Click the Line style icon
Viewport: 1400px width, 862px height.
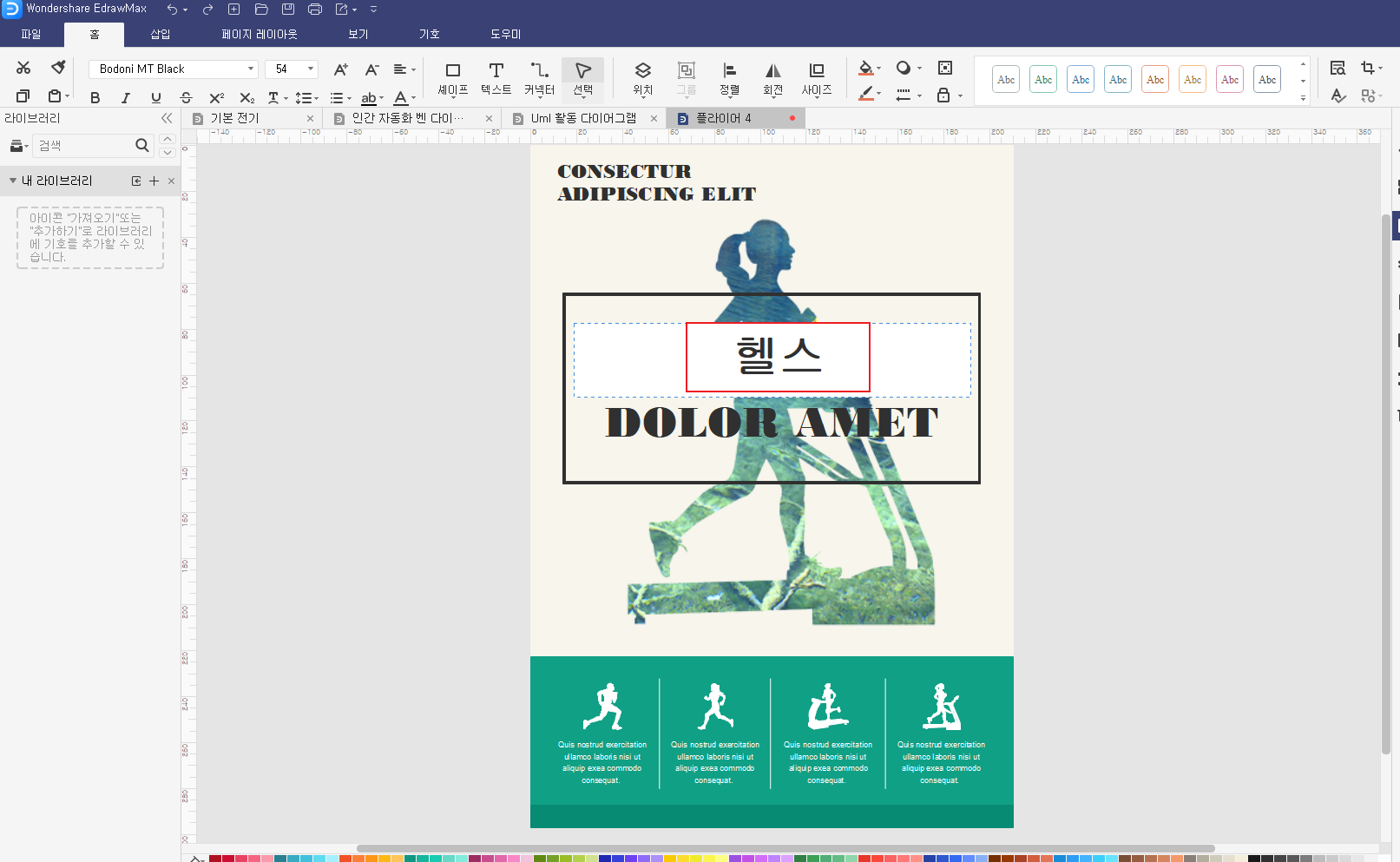904,95
